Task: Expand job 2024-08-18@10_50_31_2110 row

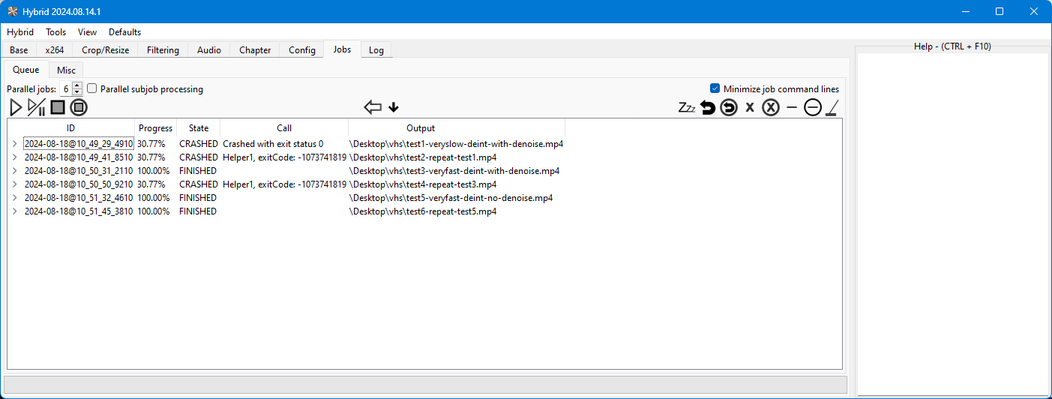Action: pyautogui.click(x=15, y=171)
